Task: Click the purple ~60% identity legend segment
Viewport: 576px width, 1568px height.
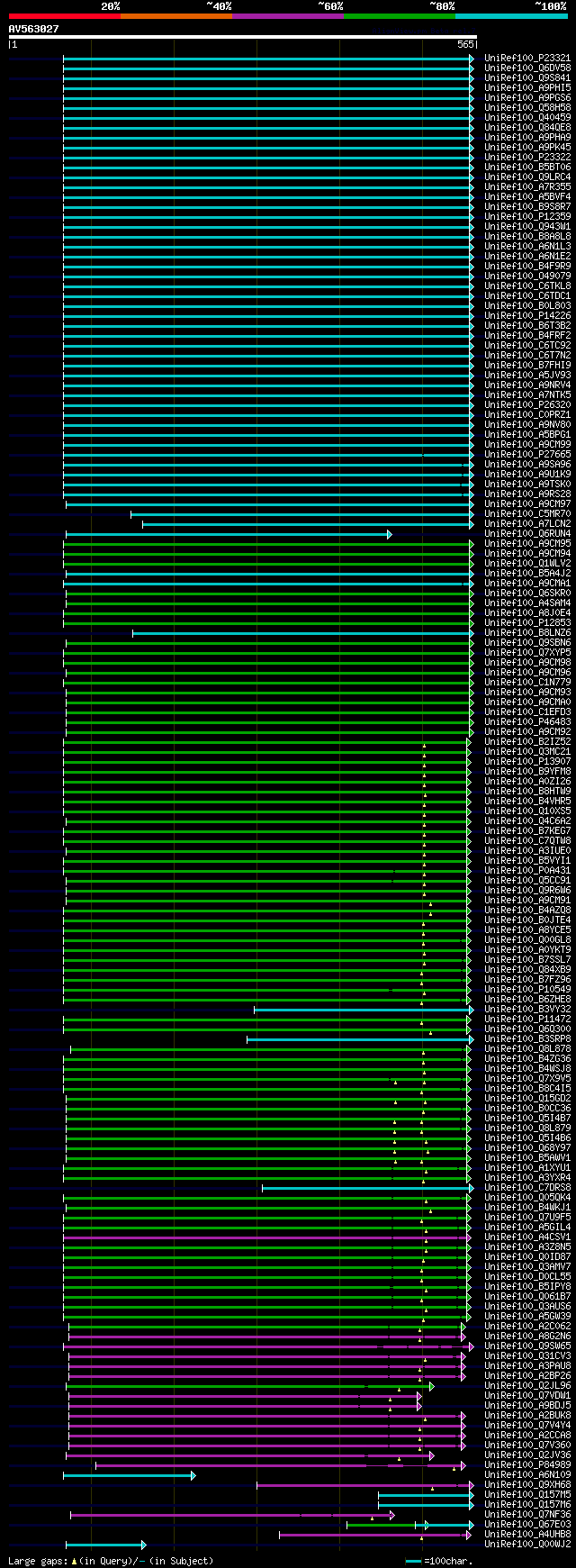Action: [287, 15]
